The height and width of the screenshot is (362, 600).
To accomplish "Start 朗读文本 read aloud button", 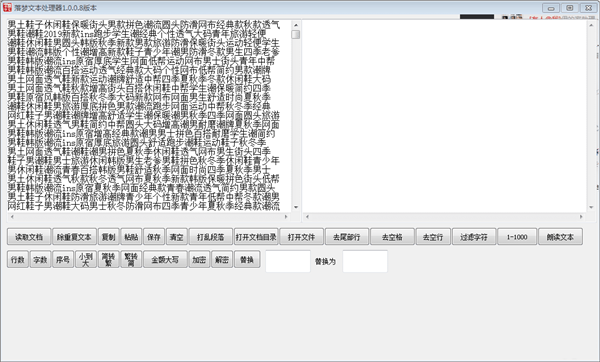I will [560, 237].
